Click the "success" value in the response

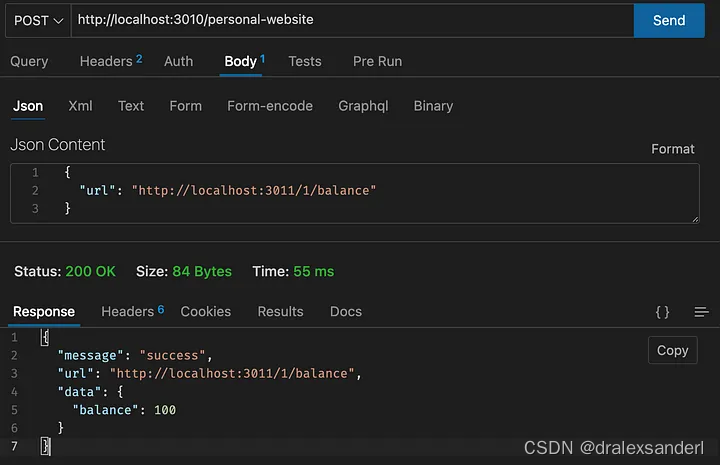click(x=172, y=355)
